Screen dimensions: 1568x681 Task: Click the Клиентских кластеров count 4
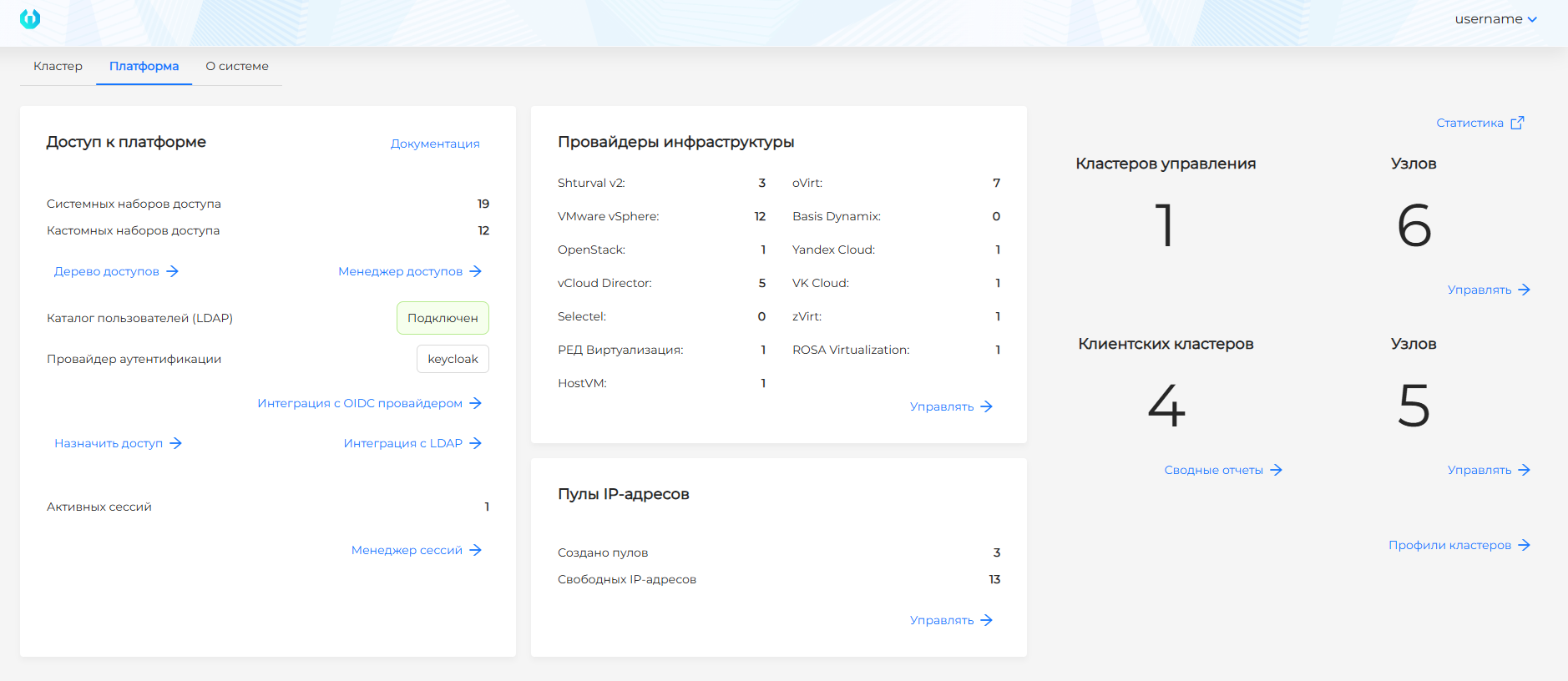coord(1166,406)
